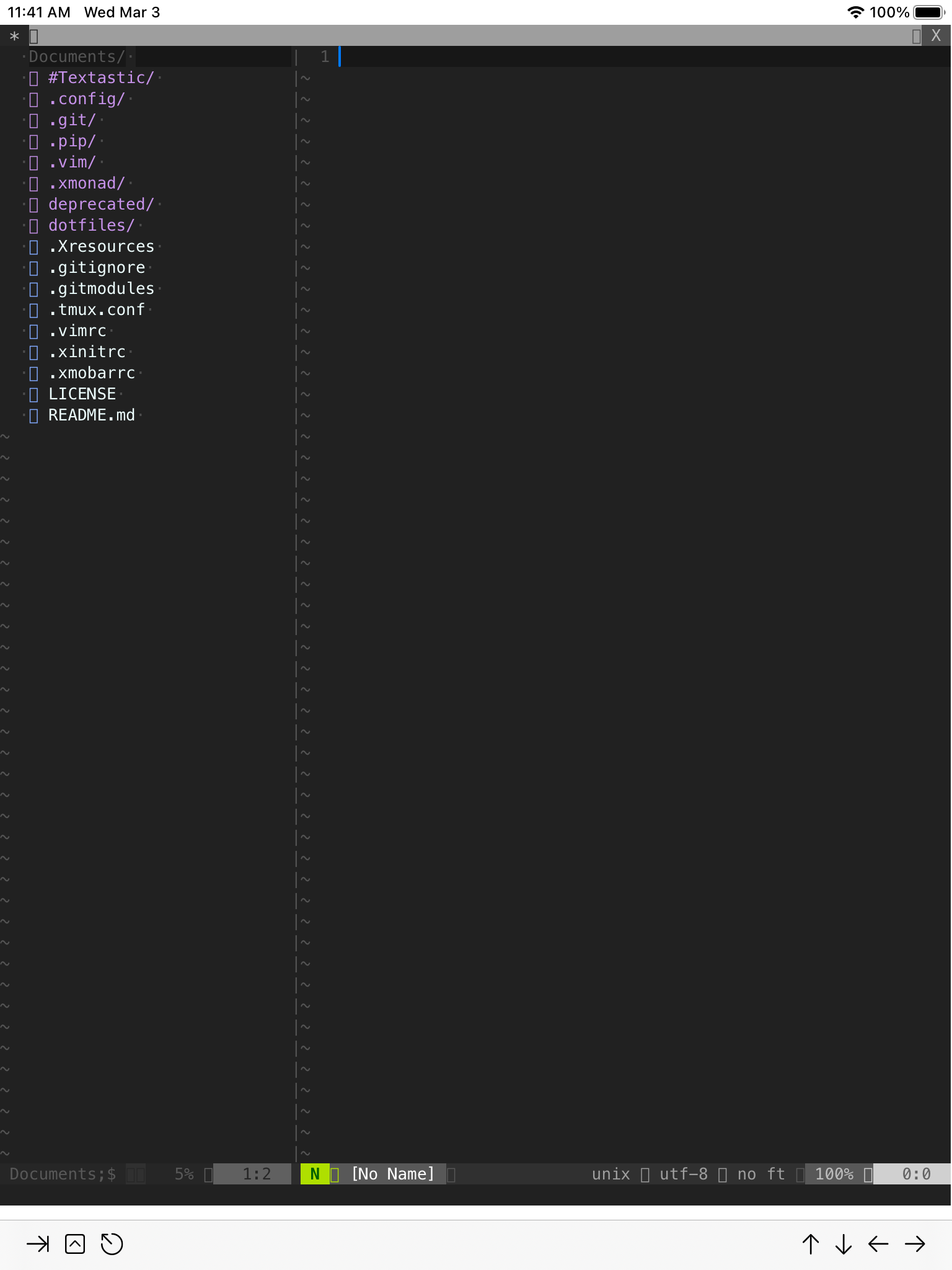Click the document icon beside .vimrc
This screenshot has width=952, height=1270.
click(34, 331)
